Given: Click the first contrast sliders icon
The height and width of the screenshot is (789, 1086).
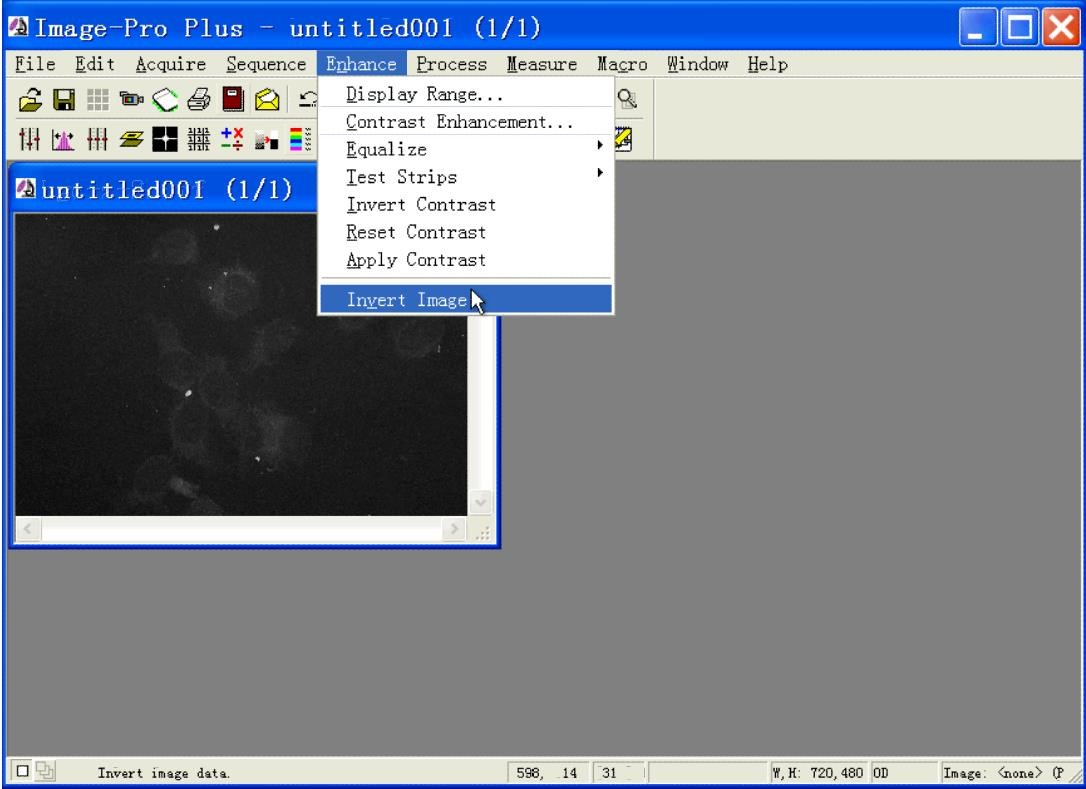Looking at the screenshot, I should pyautogui.click(x=30, y=139).
